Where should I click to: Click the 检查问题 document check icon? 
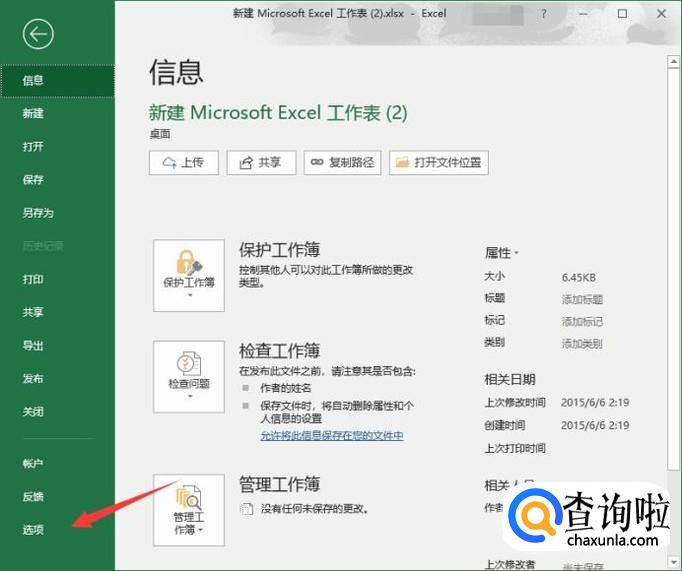(189, 377)
